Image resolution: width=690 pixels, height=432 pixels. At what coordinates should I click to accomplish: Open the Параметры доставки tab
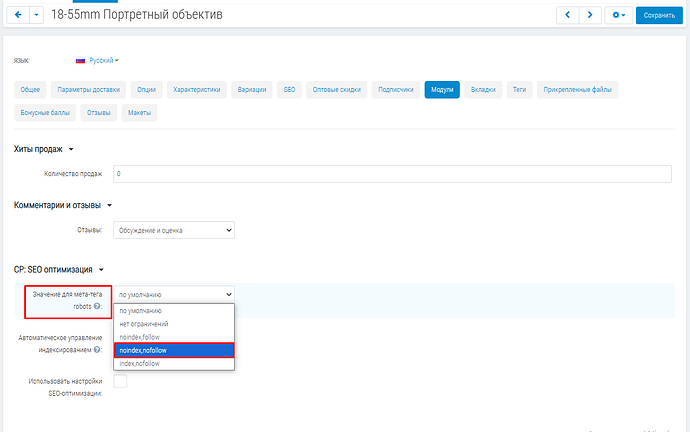click(x=88, y=89)
